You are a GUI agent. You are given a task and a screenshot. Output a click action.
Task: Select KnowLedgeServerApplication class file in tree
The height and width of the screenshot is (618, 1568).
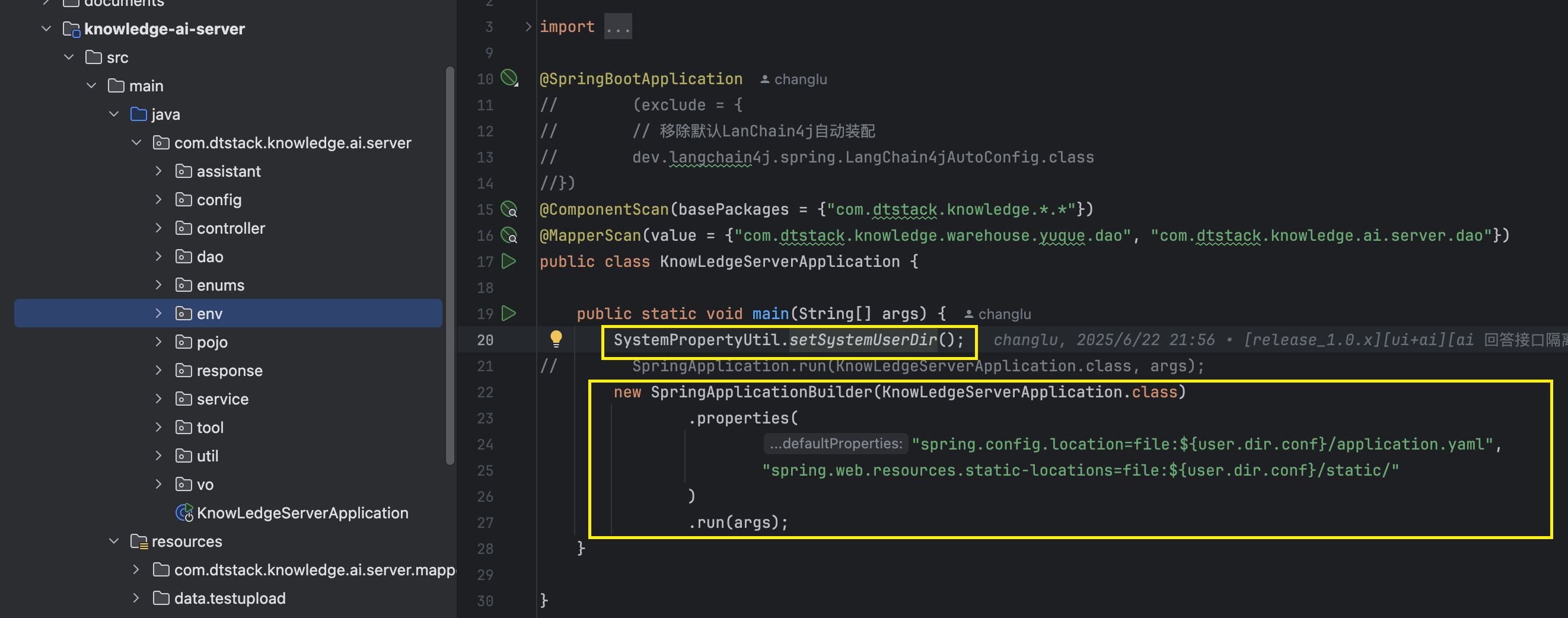(292, 512)
